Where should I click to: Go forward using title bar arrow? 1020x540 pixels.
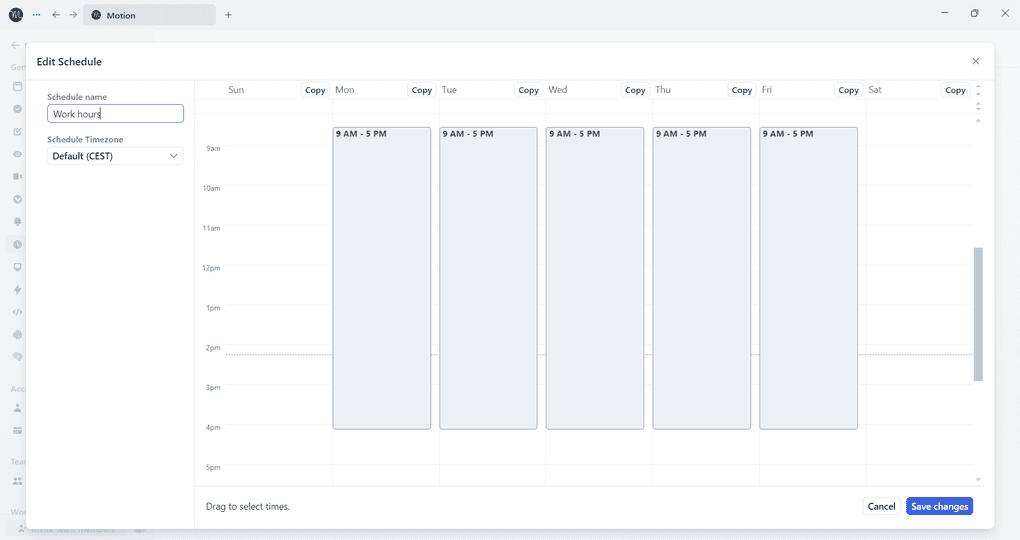pos(73,15)
